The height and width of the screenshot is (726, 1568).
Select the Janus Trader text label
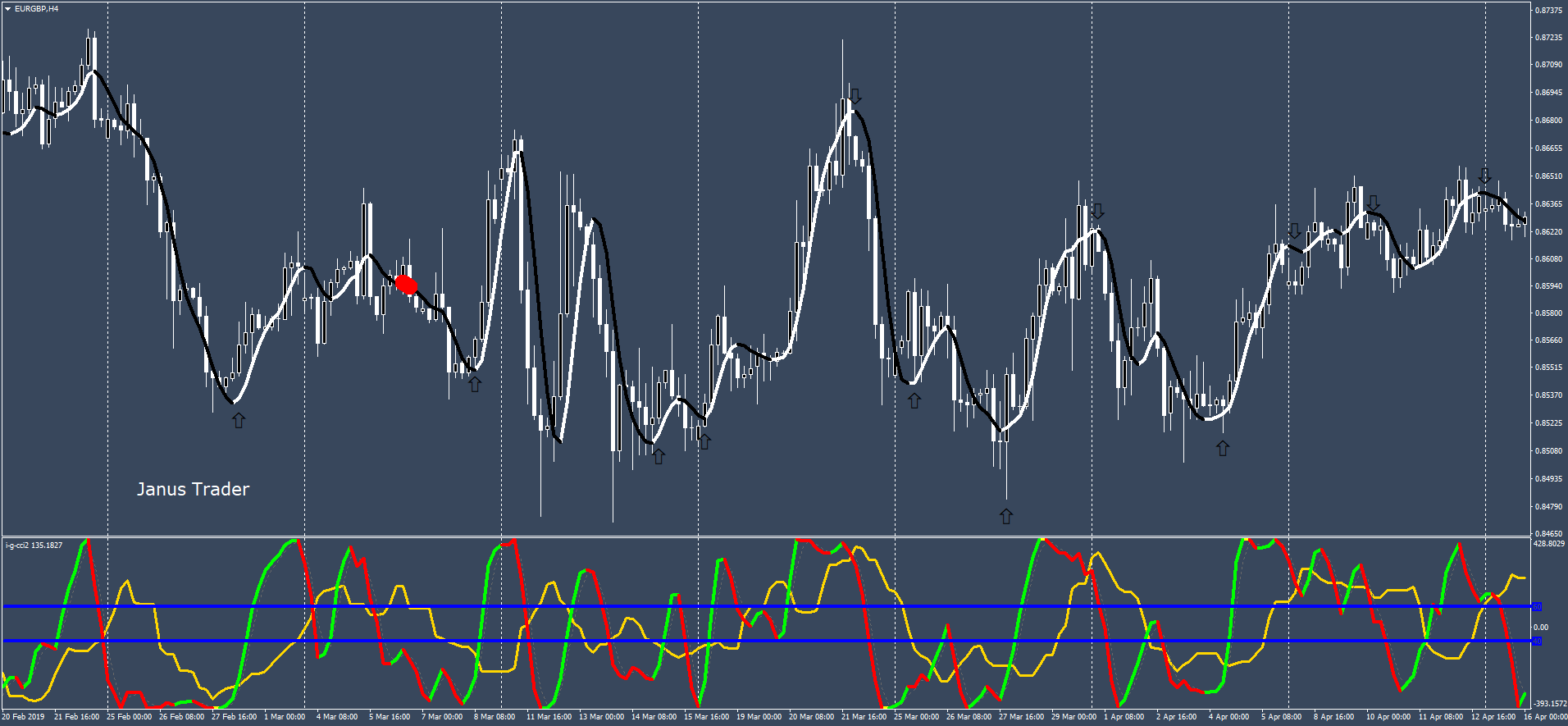tap(193, 489)
